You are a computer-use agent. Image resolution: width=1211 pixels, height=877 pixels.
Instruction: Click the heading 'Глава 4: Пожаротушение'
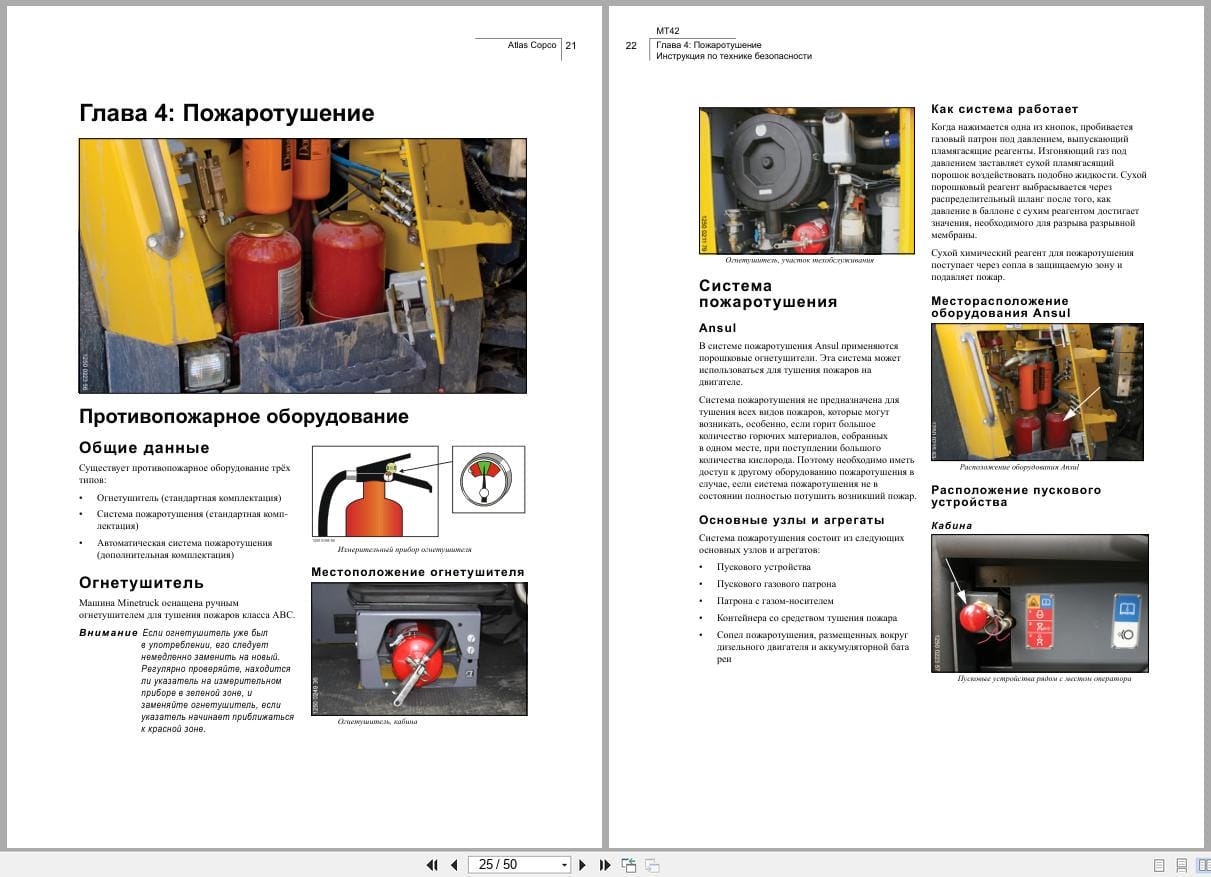tap(227, 113)
